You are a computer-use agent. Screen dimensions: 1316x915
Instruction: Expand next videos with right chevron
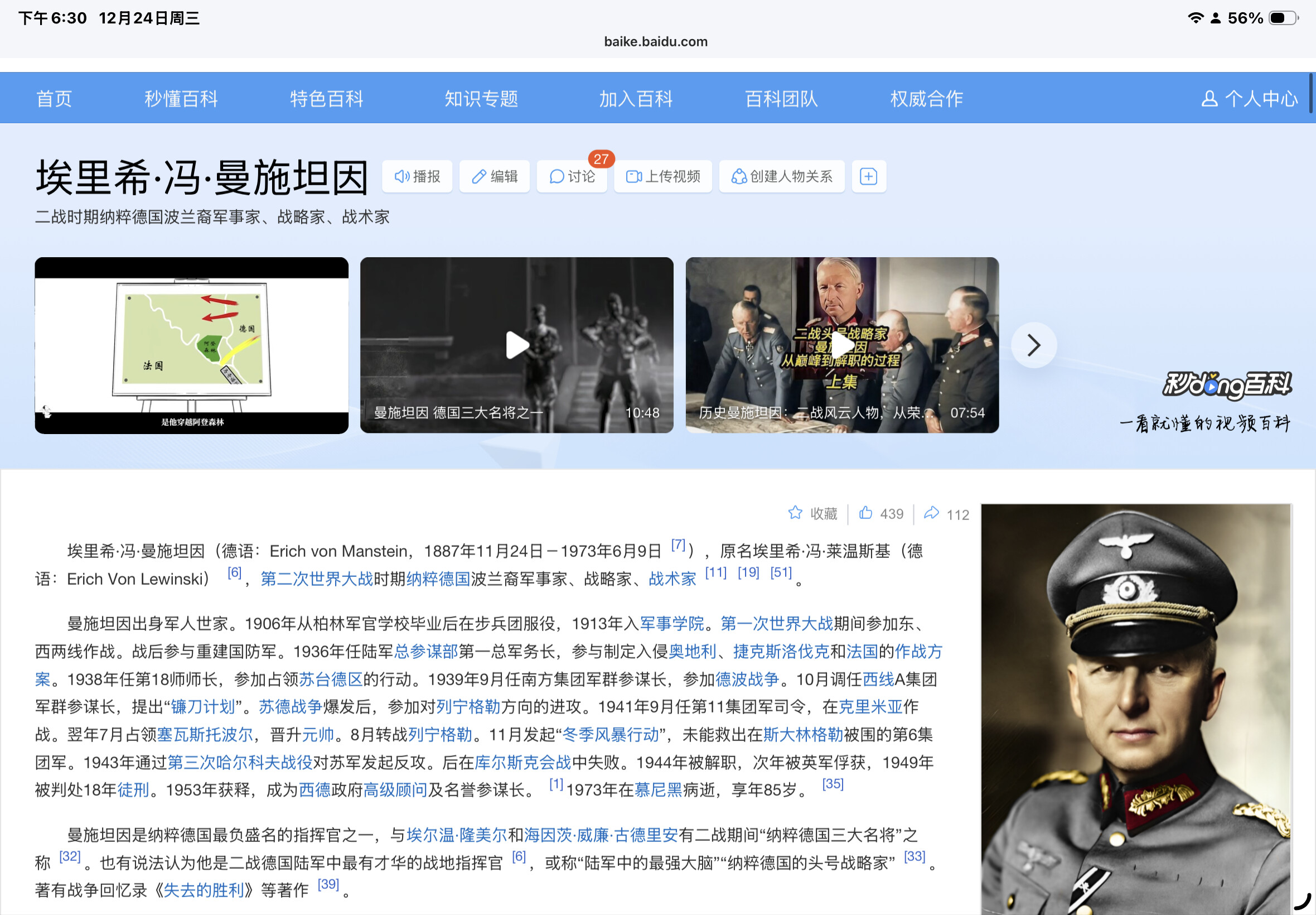click(x=1033, y=345)
